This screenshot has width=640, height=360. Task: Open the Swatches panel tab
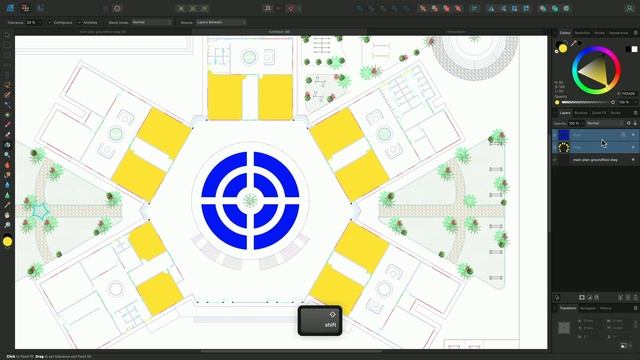tap(582, 33)
